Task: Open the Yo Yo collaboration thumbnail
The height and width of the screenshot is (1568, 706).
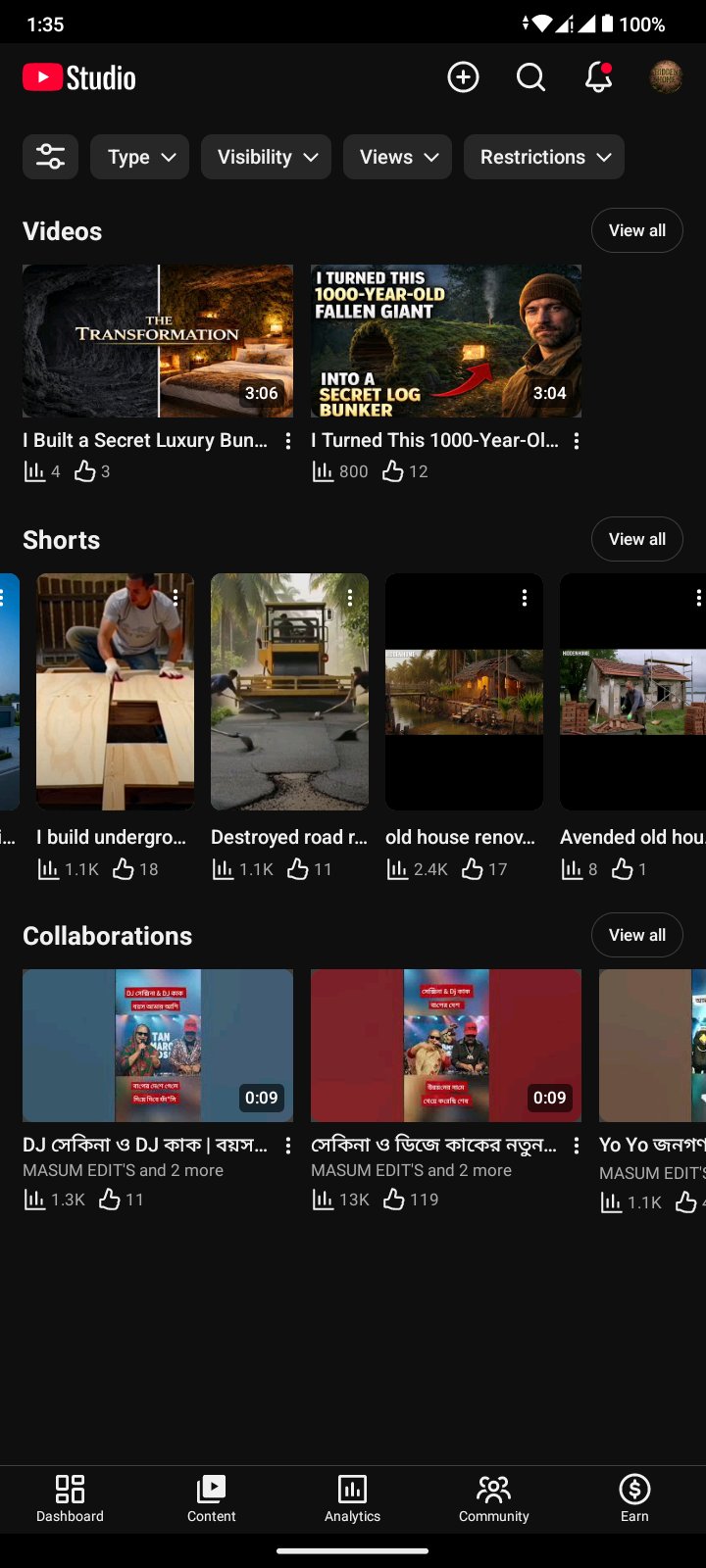Action: 652,1046
